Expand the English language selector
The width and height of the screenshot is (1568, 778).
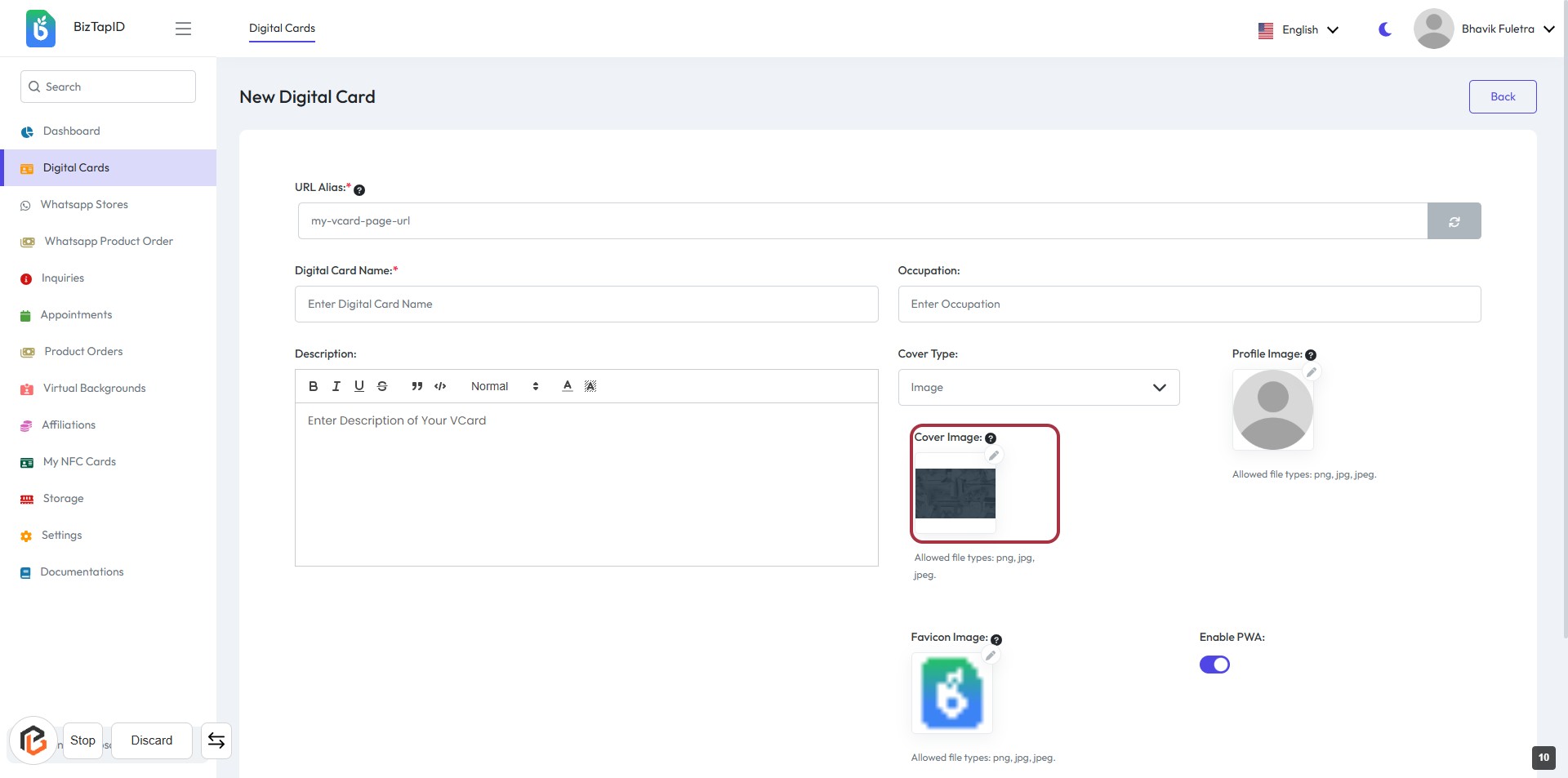1298,29
